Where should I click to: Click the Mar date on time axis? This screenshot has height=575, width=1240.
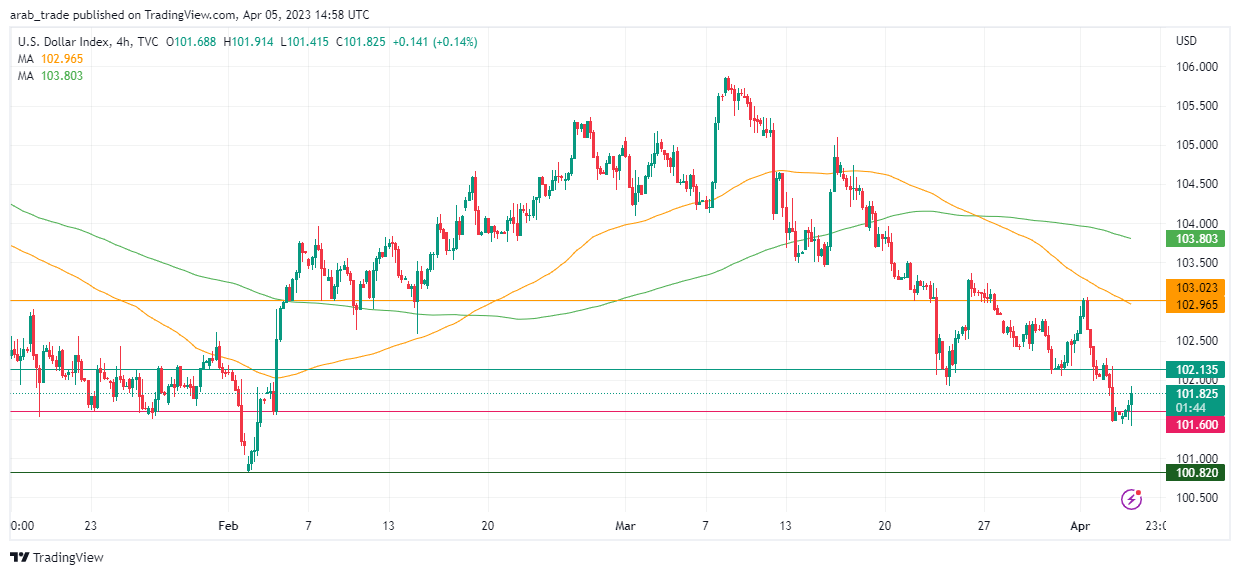point(625,525)
